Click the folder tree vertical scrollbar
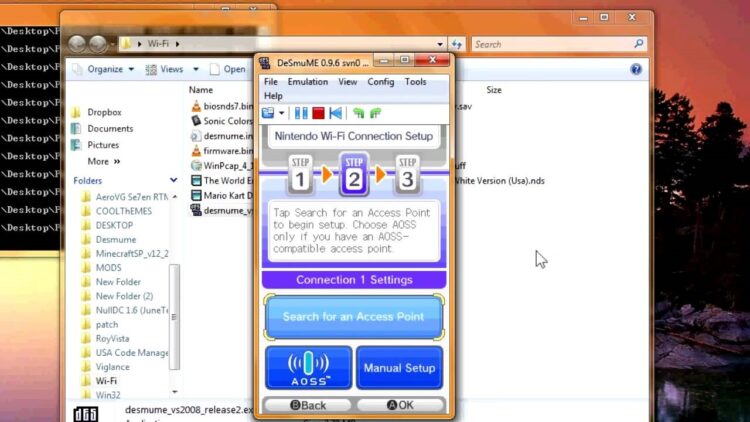This screenshot has height=422, width=750. 175,316
